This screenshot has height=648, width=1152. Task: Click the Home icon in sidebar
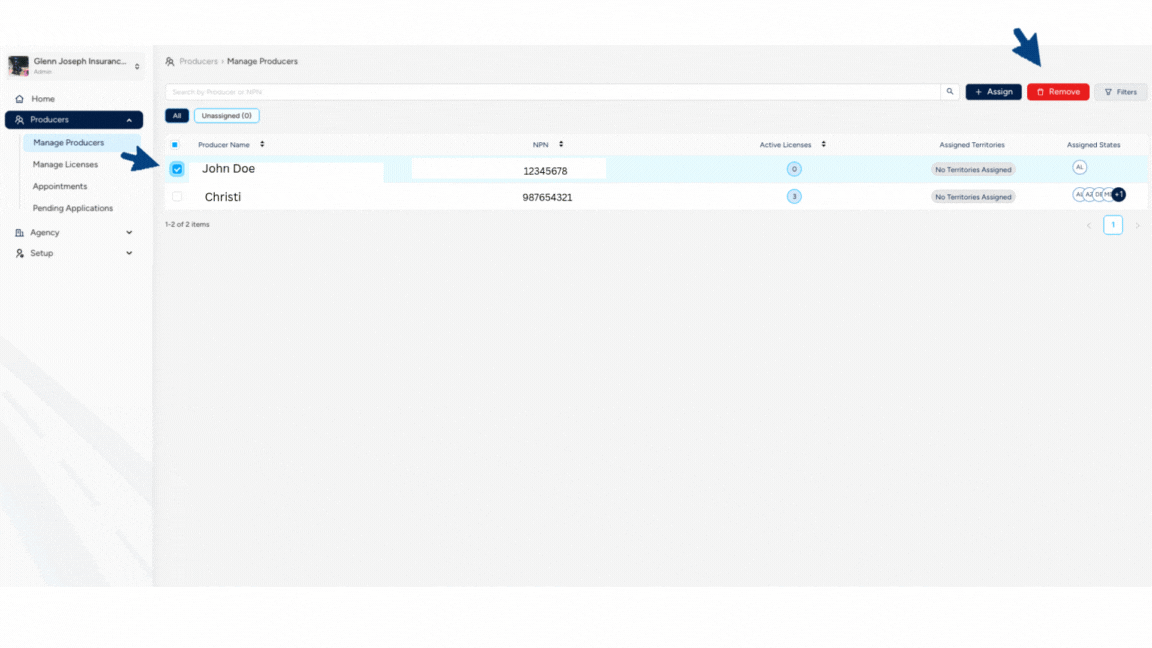19,99
